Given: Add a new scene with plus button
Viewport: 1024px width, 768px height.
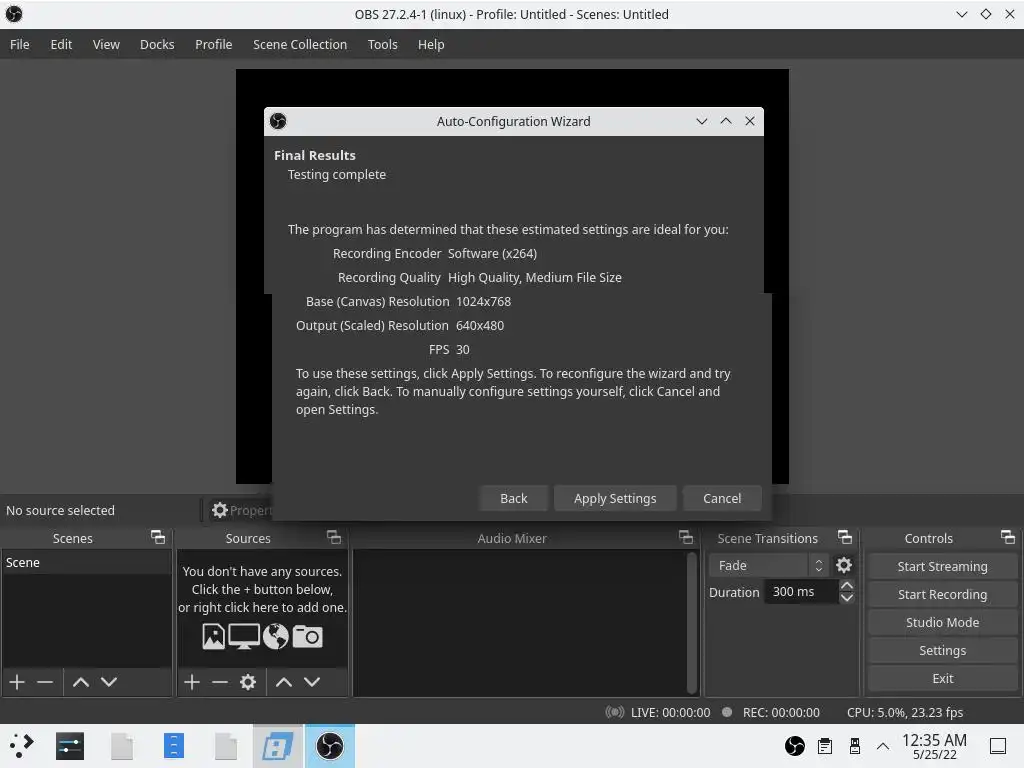Looking at the screenshot, I should point(17,682).
